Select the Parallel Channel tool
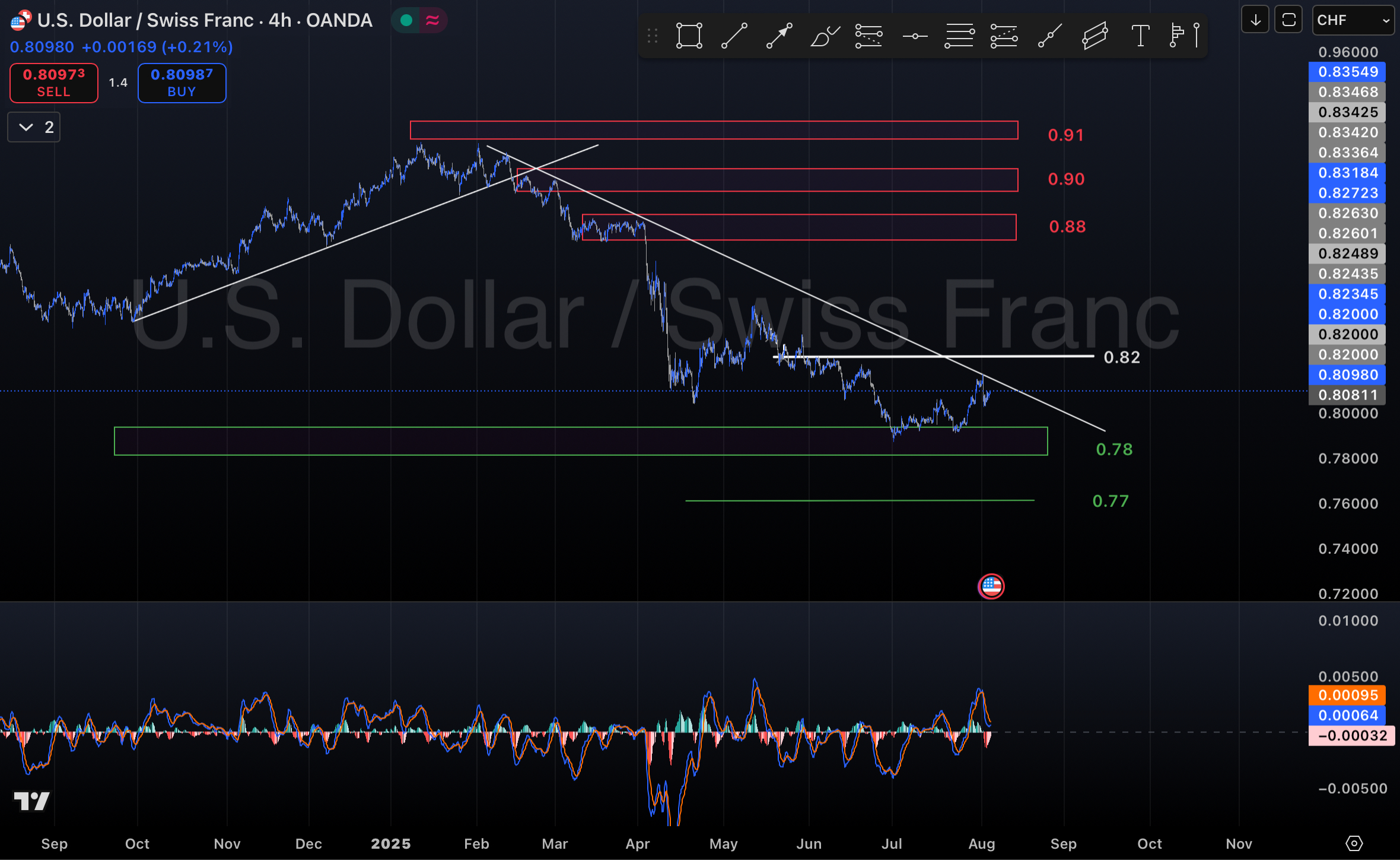 click(1094, 36)
